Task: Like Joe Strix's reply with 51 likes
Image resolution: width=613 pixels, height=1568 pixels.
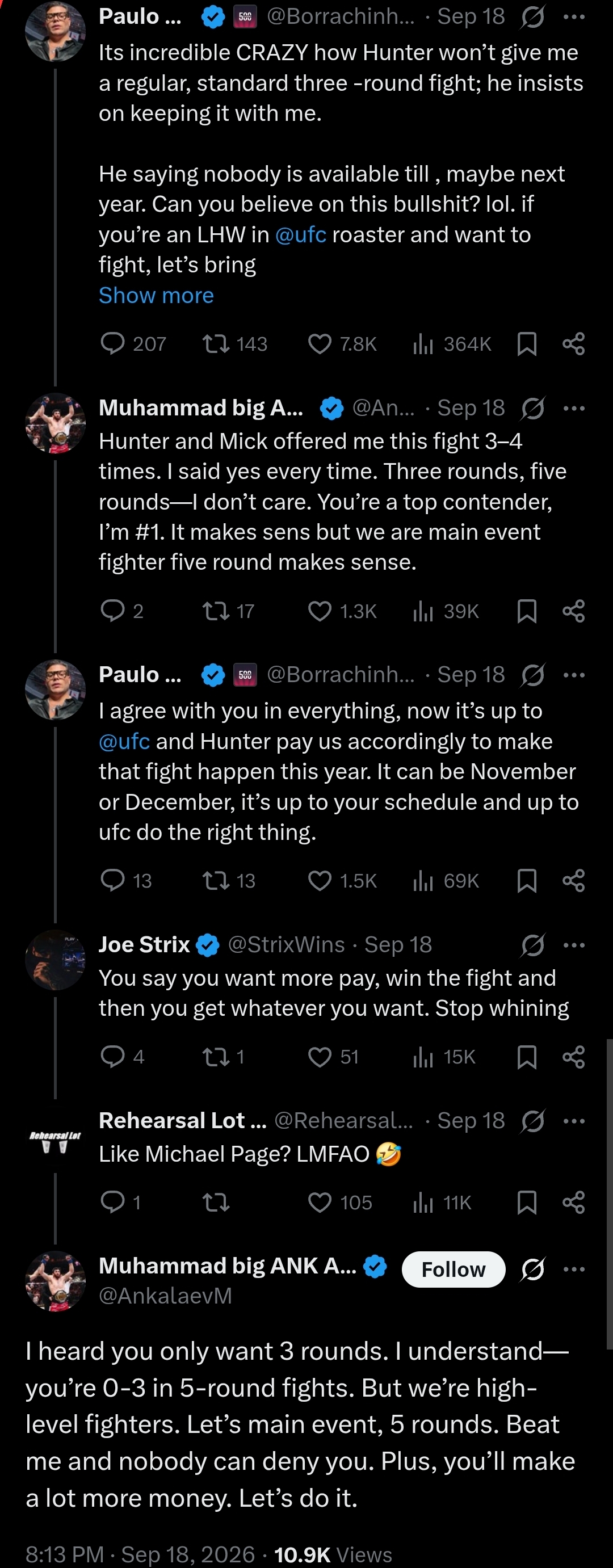Action: point(320,1057)
